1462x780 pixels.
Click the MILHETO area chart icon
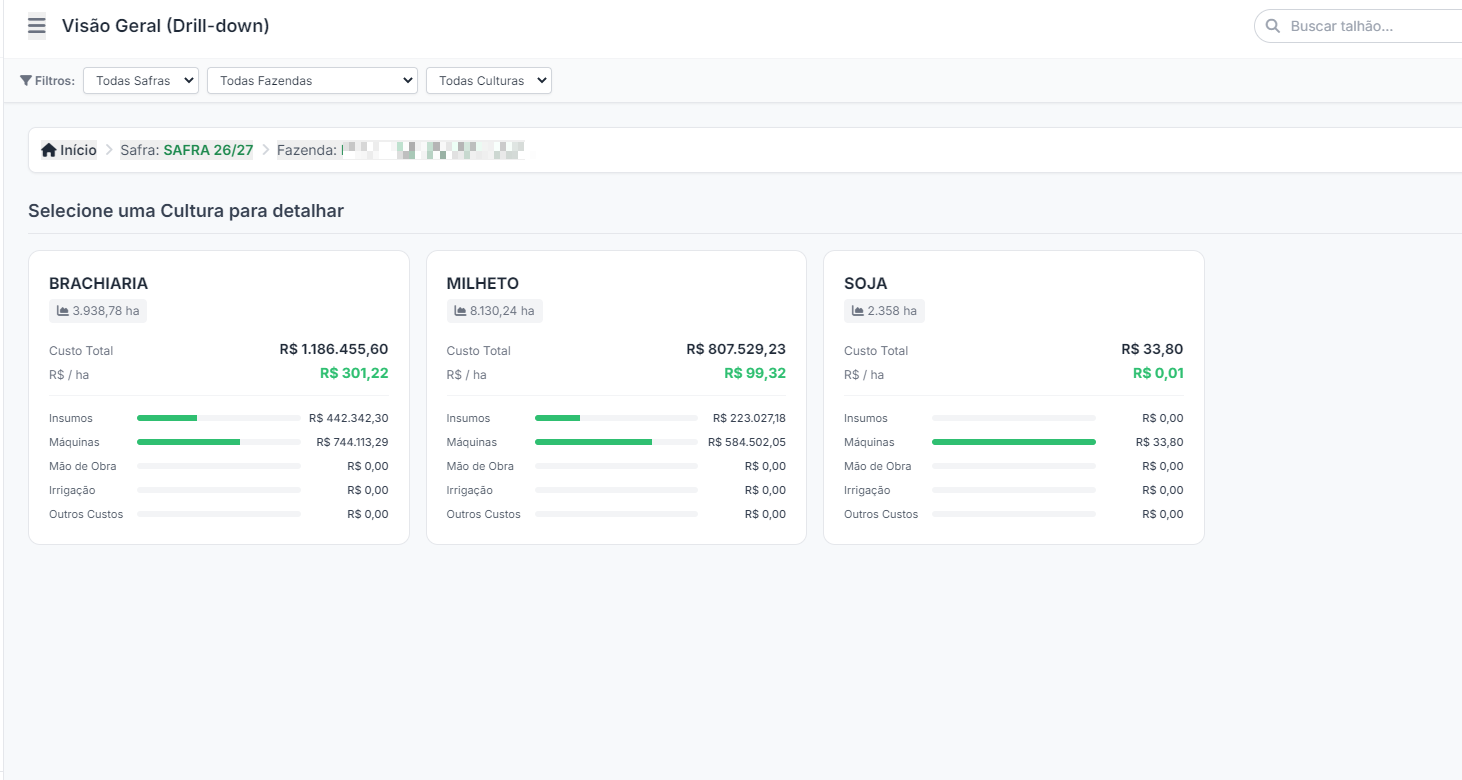460,311
